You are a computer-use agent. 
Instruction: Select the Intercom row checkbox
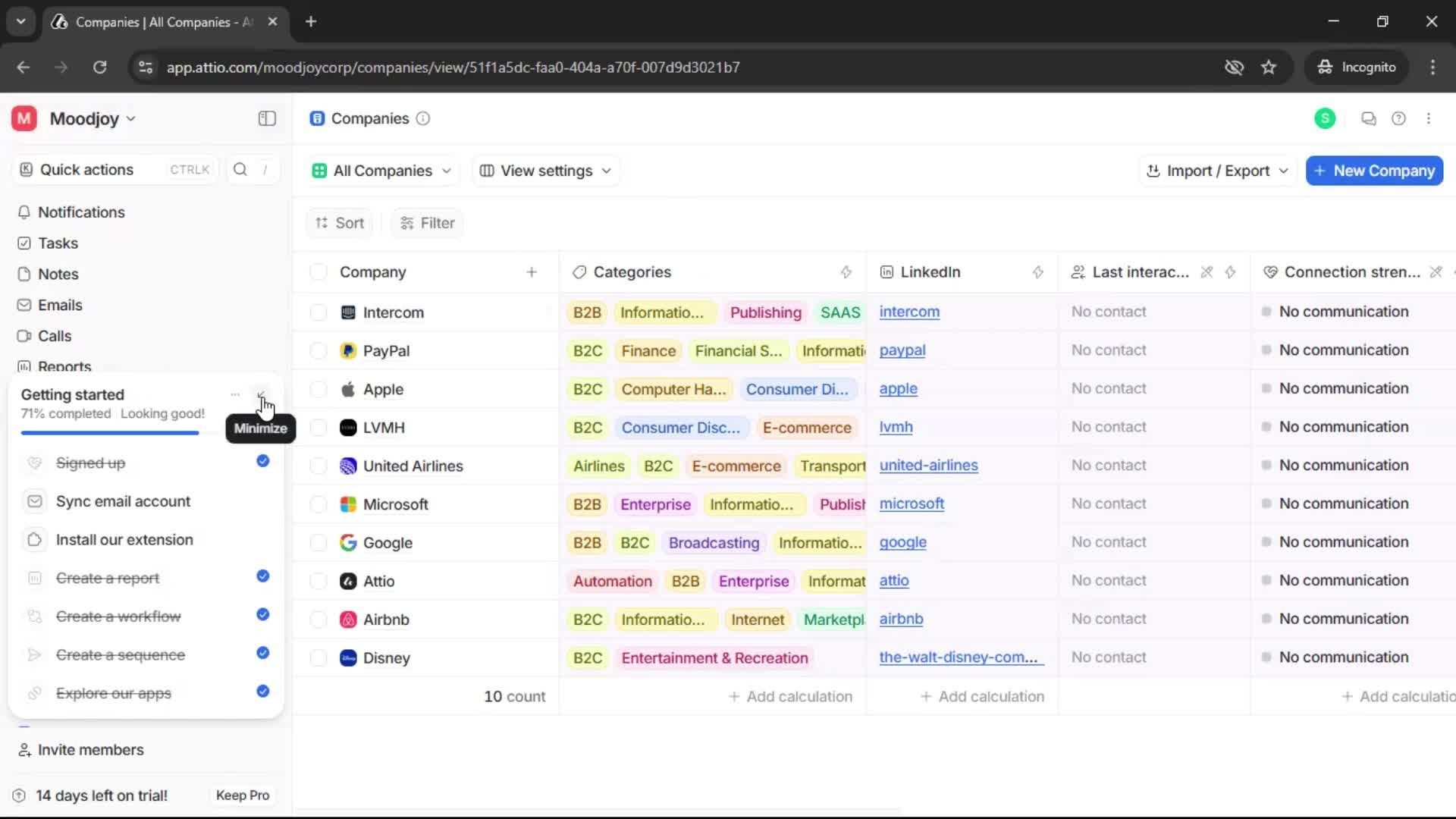318,312
